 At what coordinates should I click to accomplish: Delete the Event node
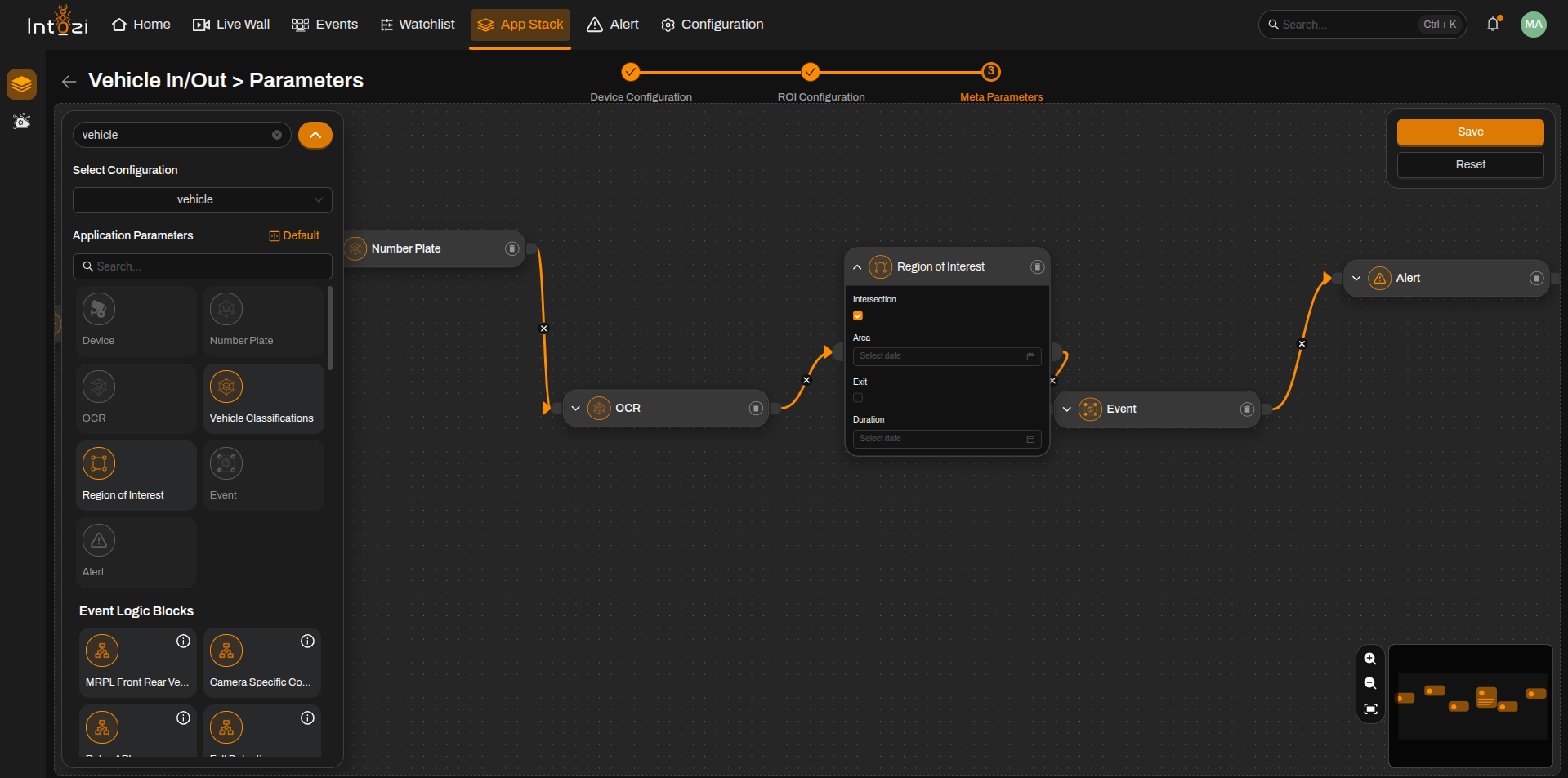[x=1247, y=409]
